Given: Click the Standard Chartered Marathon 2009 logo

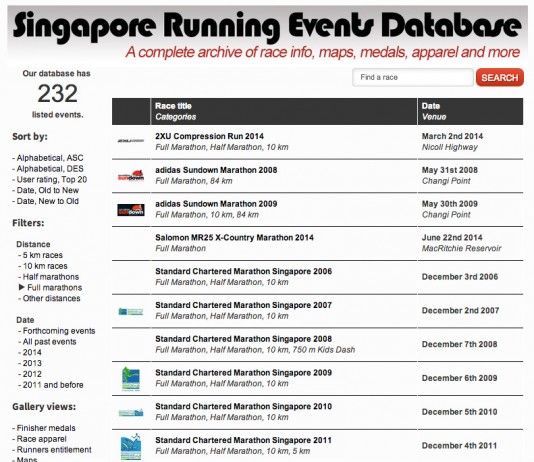Looking at the screenshot, I should pyautogui.click(x=131, y=379).
